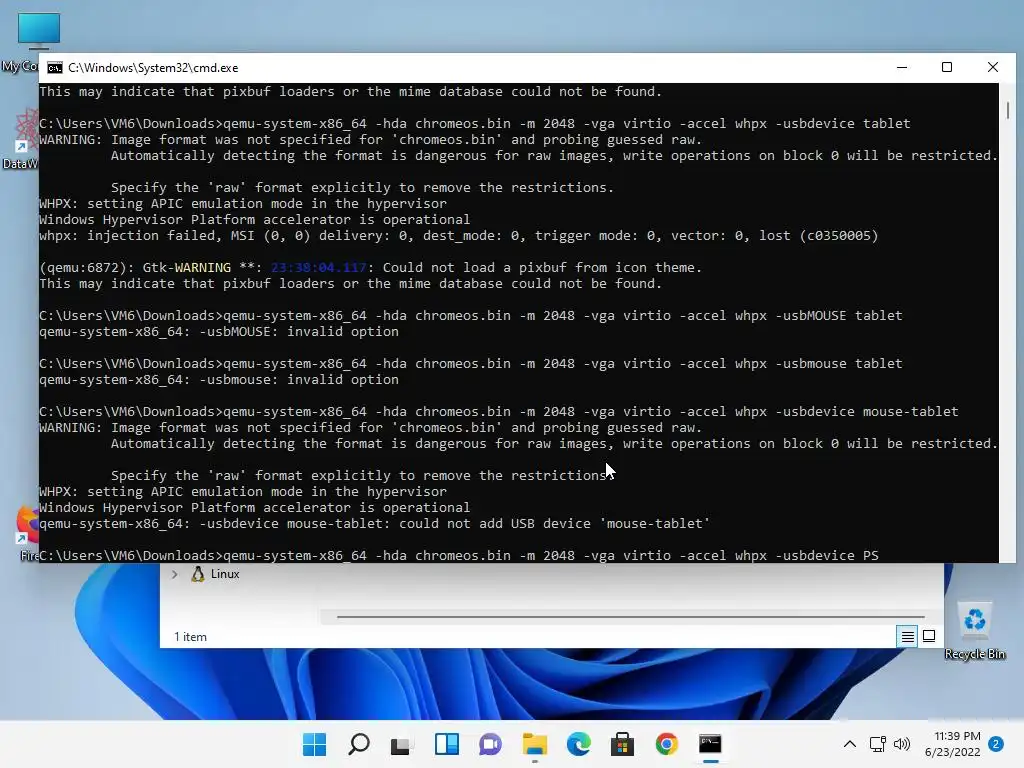
Task: Click 'could not add USB device' error line
Action: pyautogui.click(x=374, y=524)
